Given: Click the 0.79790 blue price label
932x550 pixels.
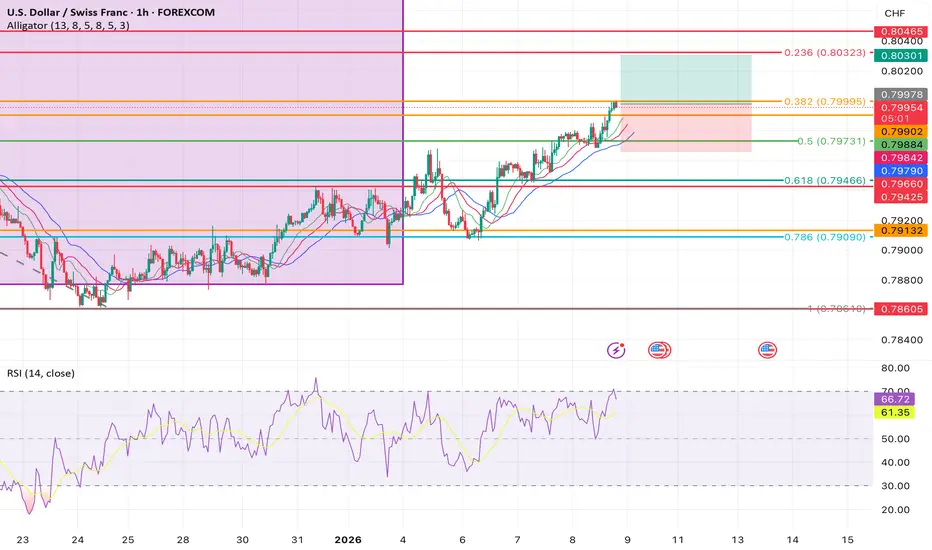Looking at the screenshot, I should (901, 171).
